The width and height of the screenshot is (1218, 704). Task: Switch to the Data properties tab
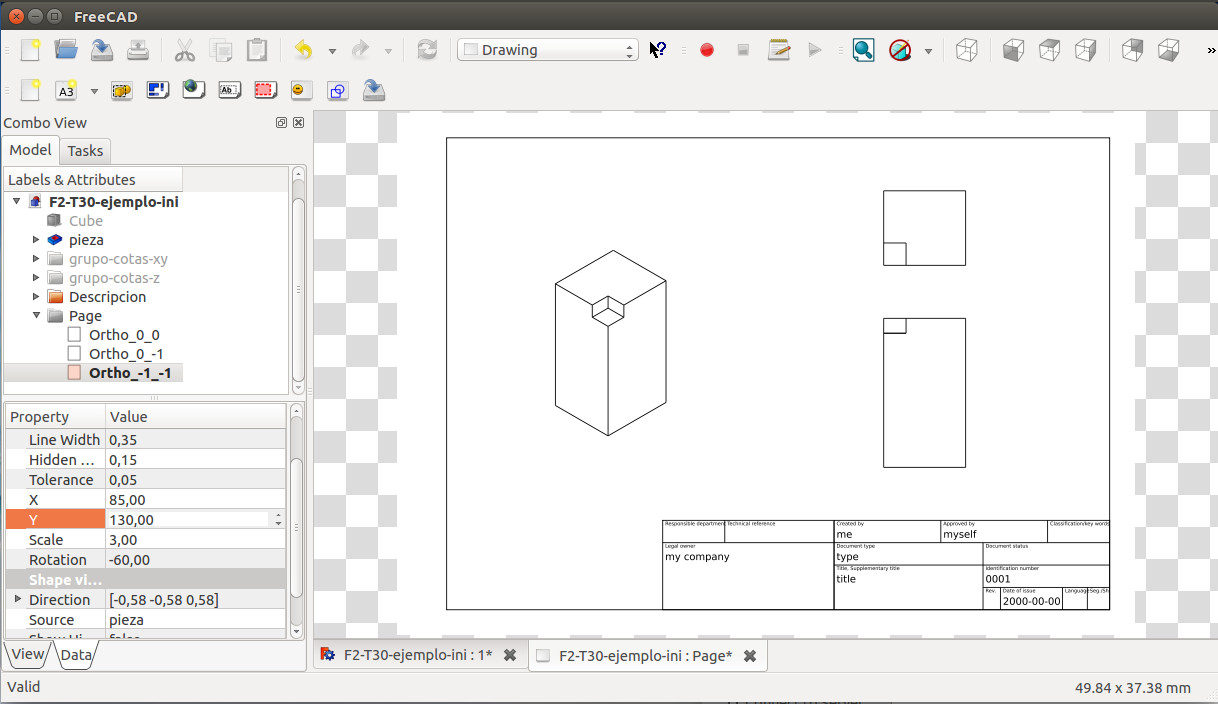coord(75,656)
